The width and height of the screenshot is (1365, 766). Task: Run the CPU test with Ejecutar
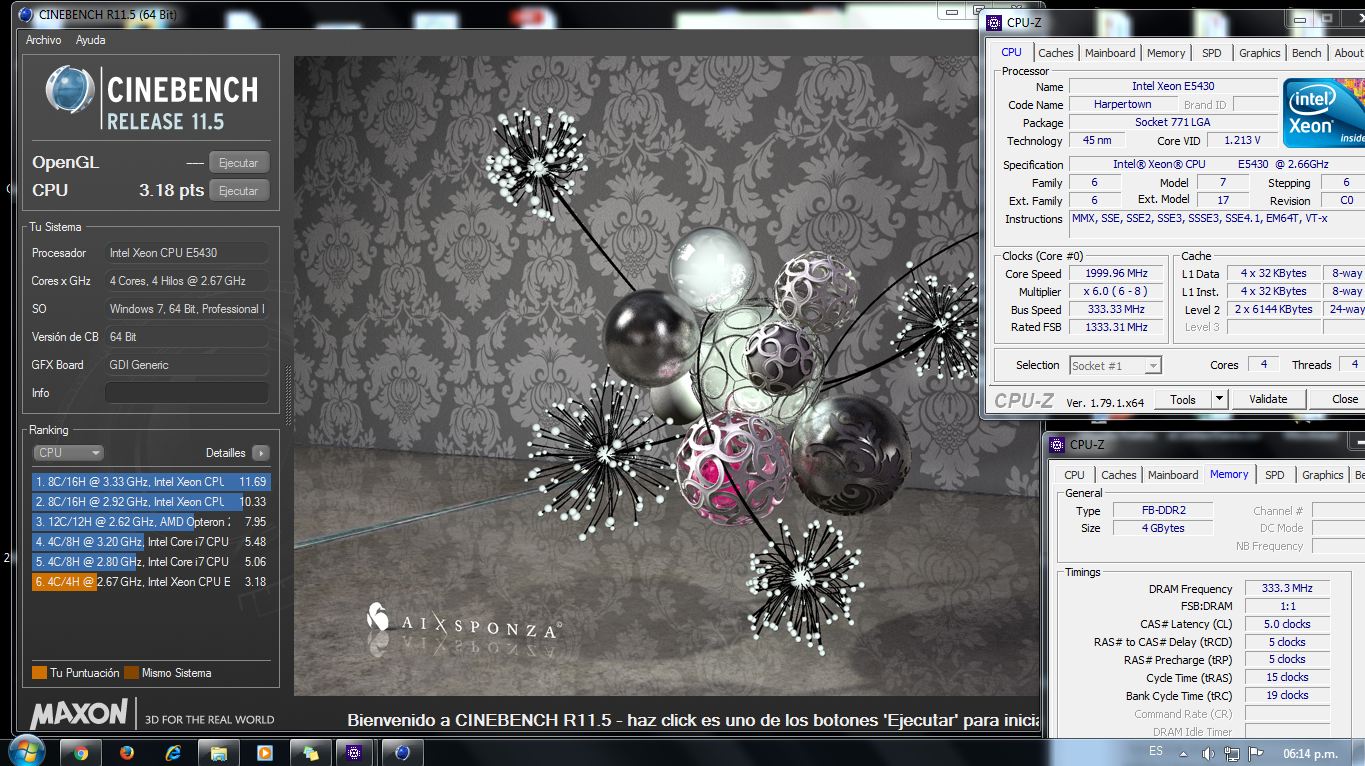click(239, 191)
